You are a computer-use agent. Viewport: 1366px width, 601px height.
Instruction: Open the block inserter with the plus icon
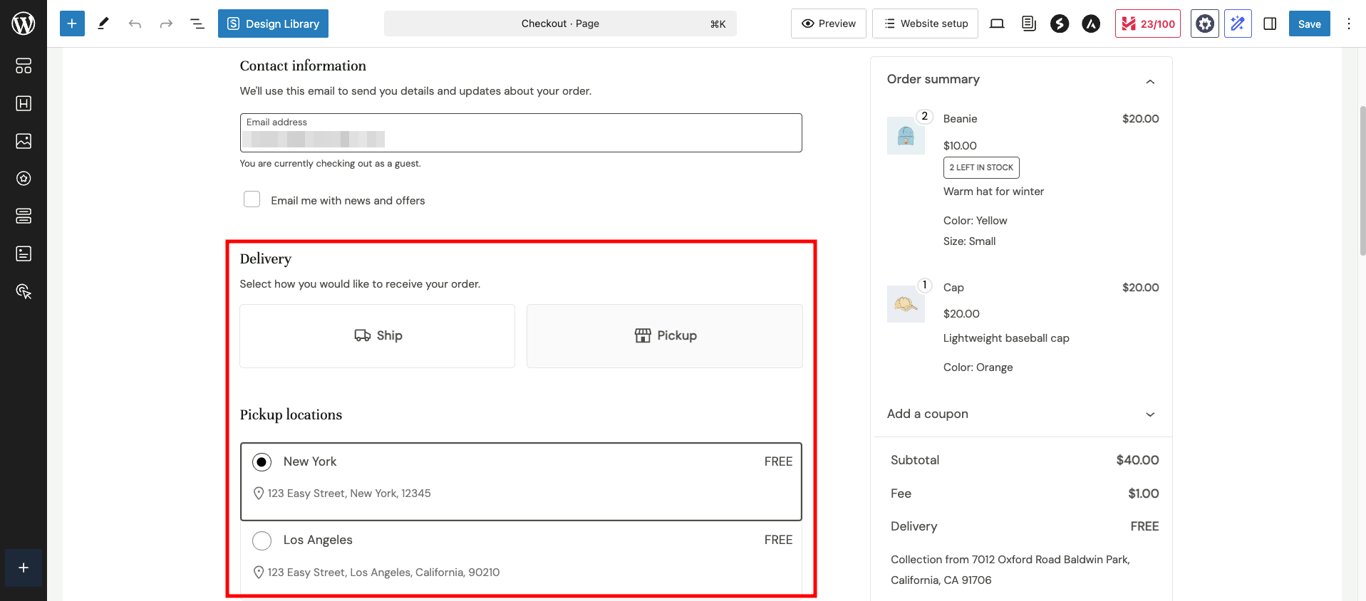click(x=71, y=23)
